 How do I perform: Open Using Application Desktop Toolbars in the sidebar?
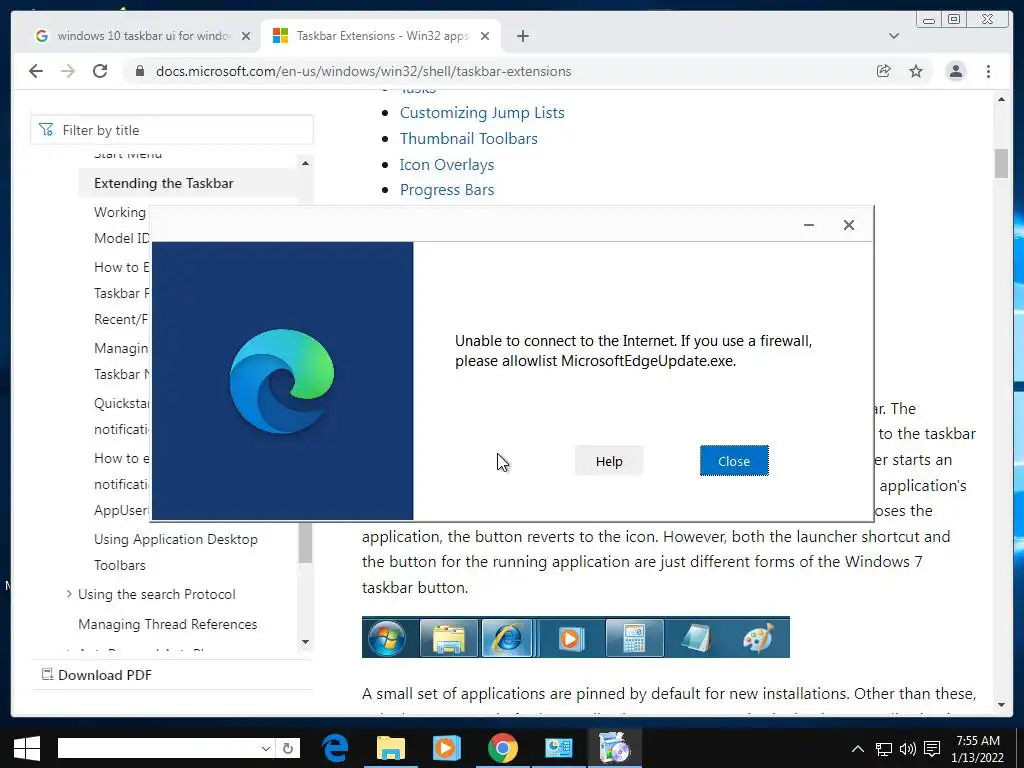(176, 552)
